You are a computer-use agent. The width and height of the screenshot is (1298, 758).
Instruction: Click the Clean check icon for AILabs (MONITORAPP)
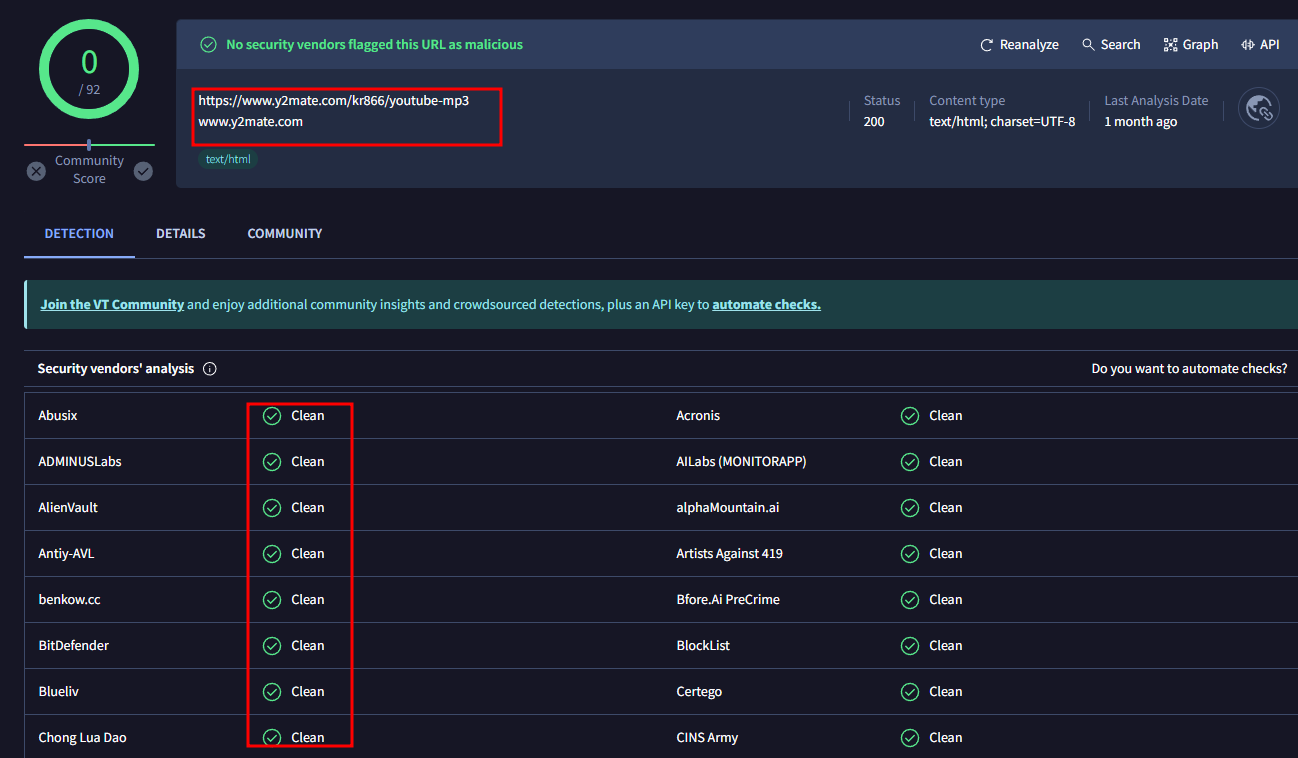click(x=910, y=462)
